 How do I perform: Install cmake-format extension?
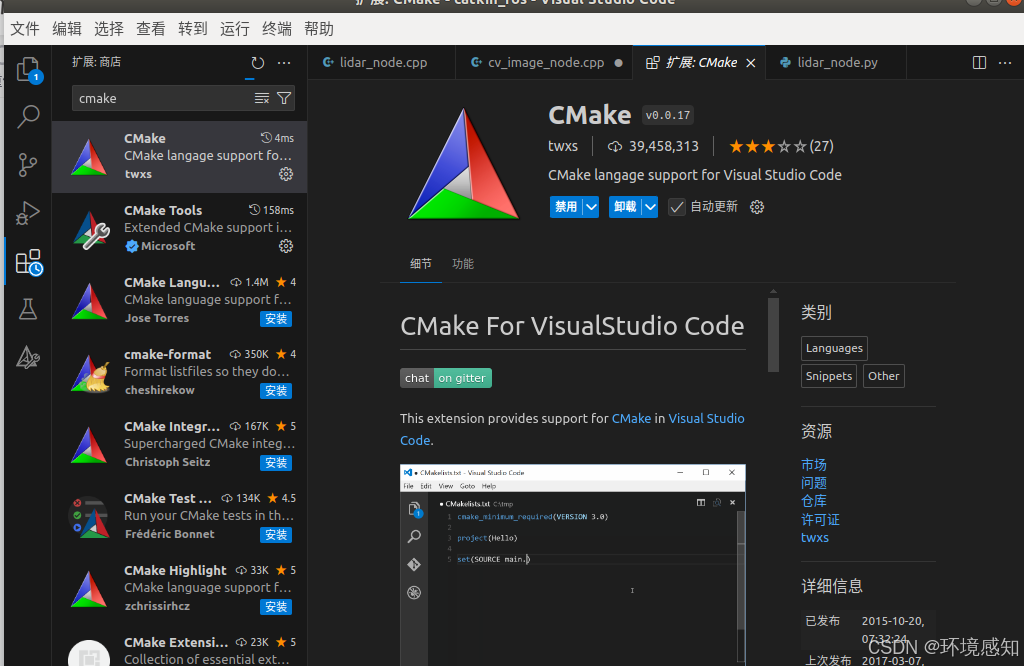(x=276, y=390)
